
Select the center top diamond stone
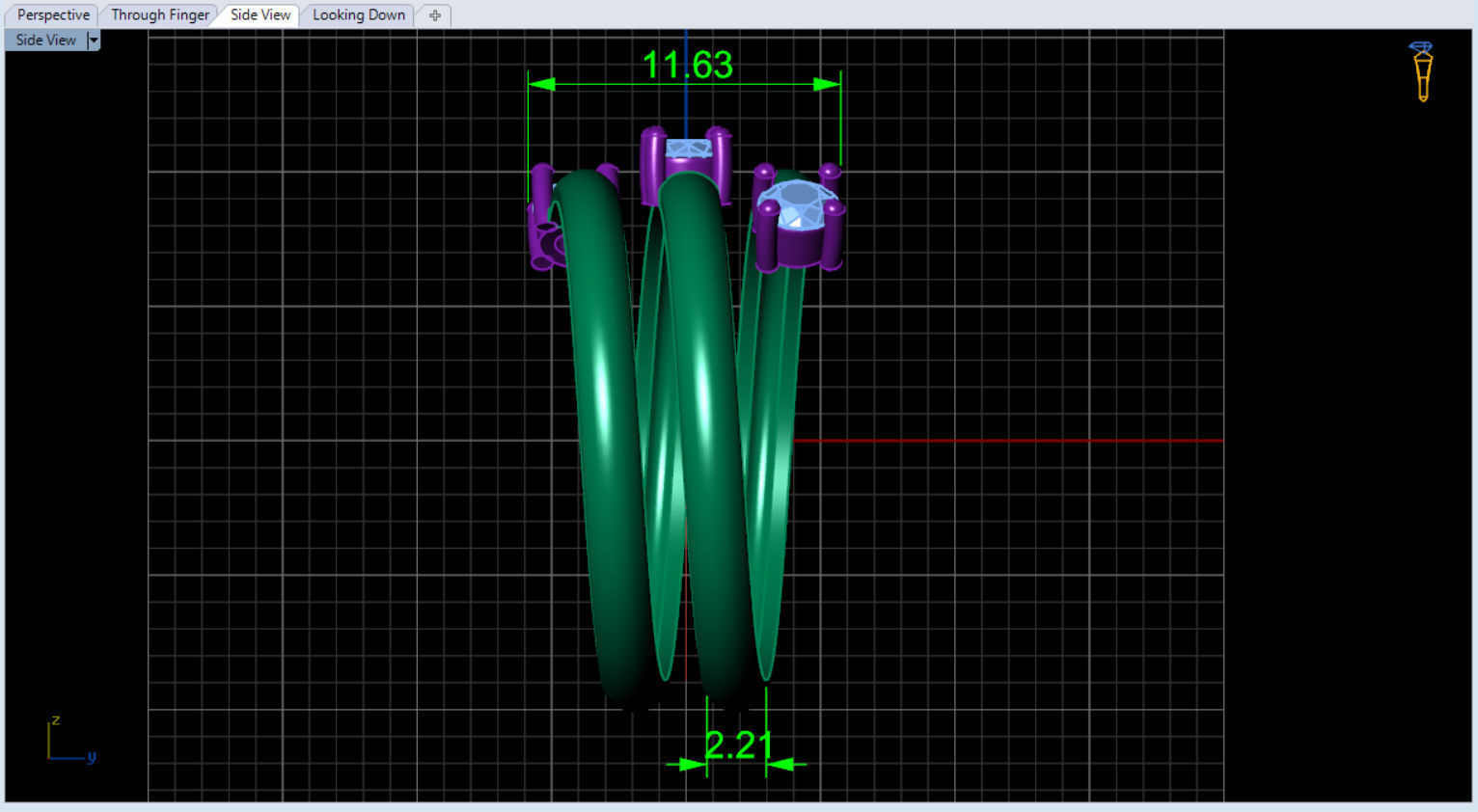point(689,149)
